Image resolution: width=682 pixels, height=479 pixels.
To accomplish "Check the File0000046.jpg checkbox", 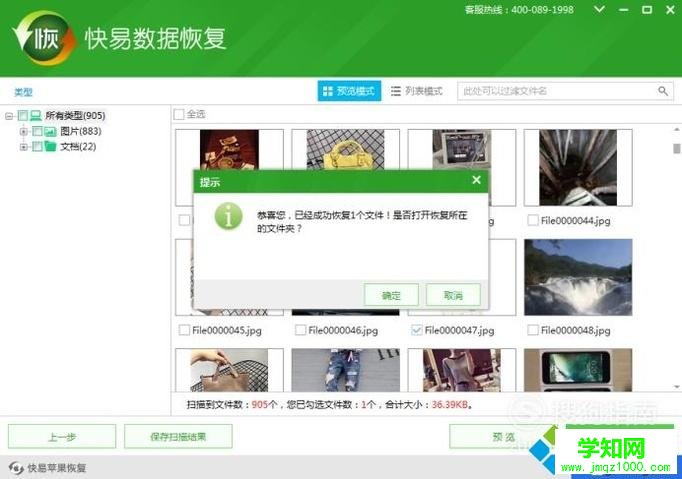I will [x=300, y=330].
